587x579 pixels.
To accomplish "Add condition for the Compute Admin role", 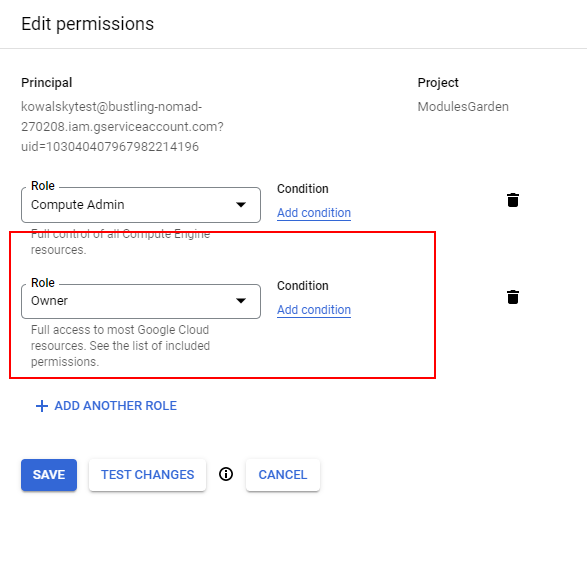I will pos(314,213).
